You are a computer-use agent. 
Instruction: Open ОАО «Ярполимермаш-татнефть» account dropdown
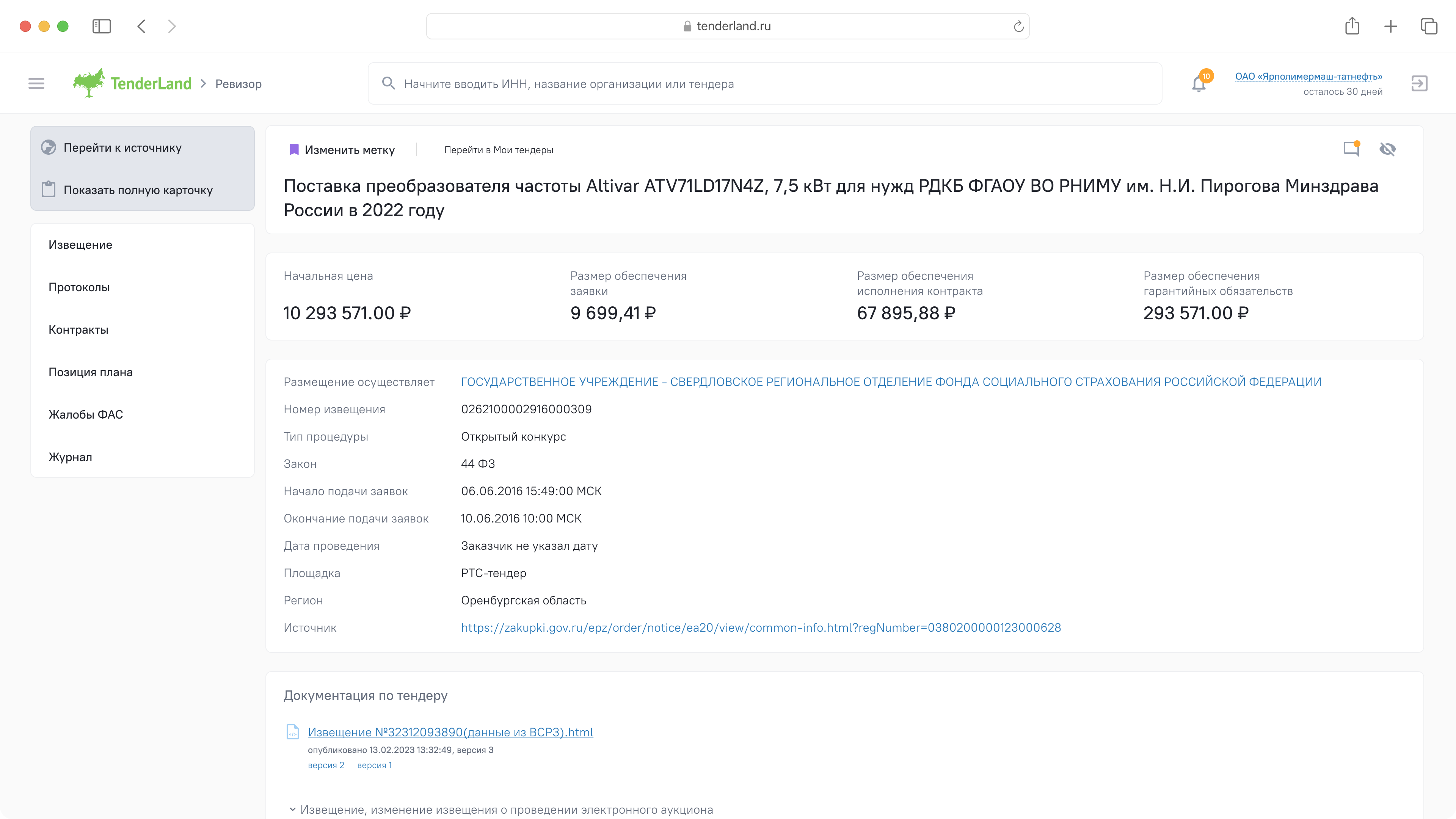point(1309,76)
